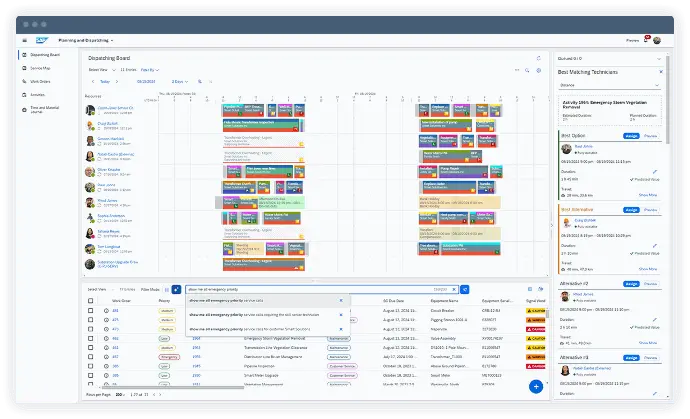This screenshot has width=690, height=419.
Task: Submit the AI search query
Action: click(x=464, y=289)
